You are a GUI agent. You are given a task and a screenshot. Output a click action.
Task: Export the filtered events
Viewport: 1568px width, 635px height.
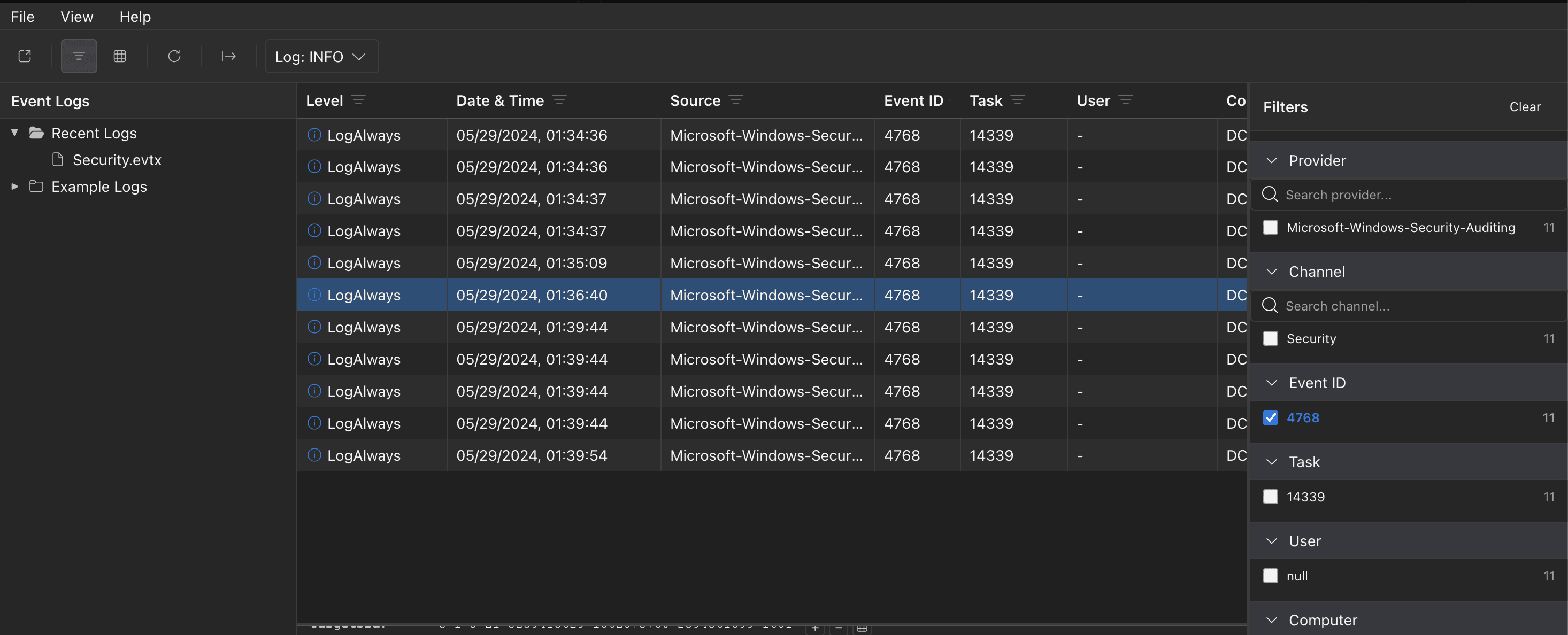tap(228, 56)
